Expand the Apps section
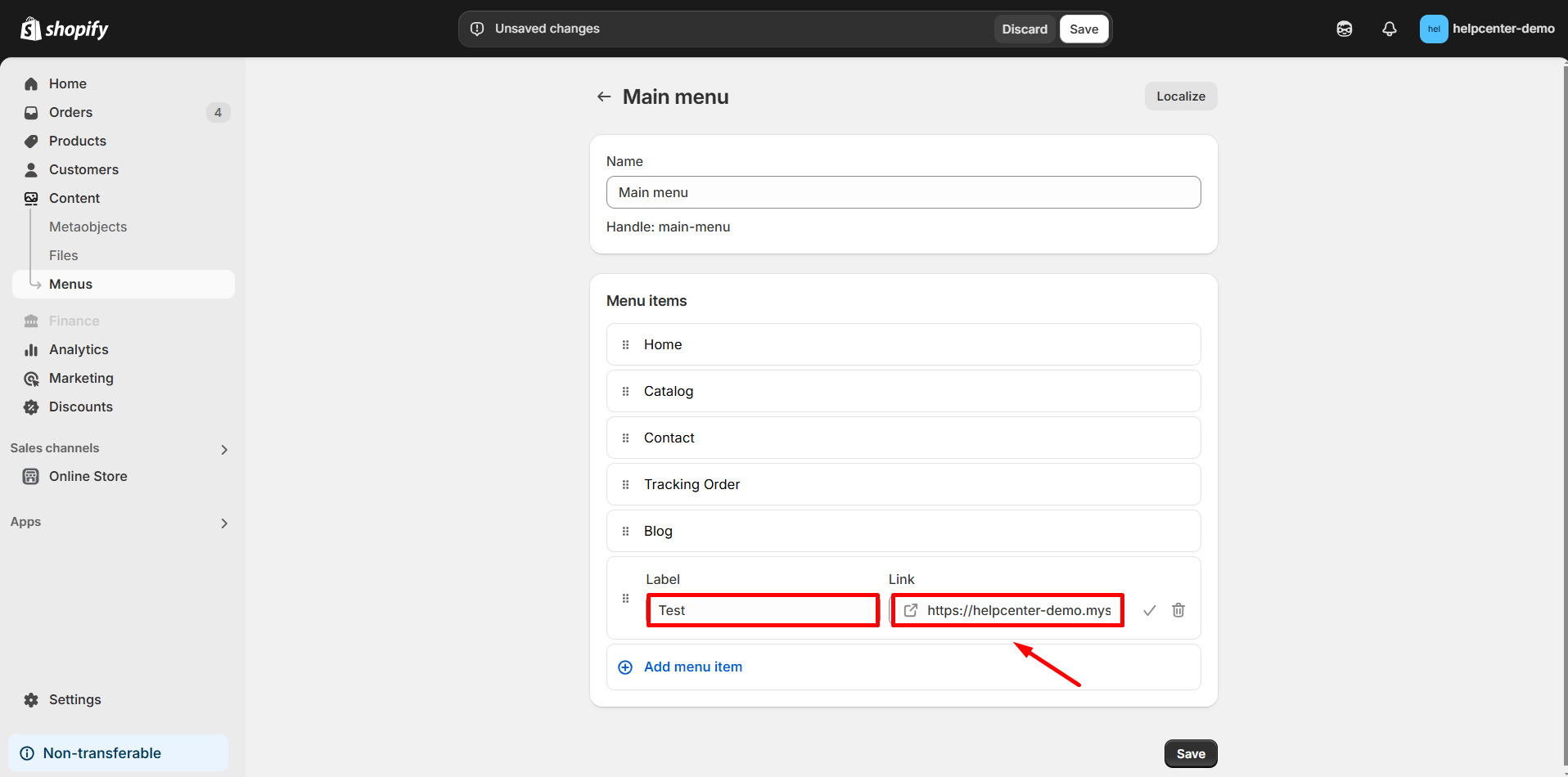 (224, 523)
